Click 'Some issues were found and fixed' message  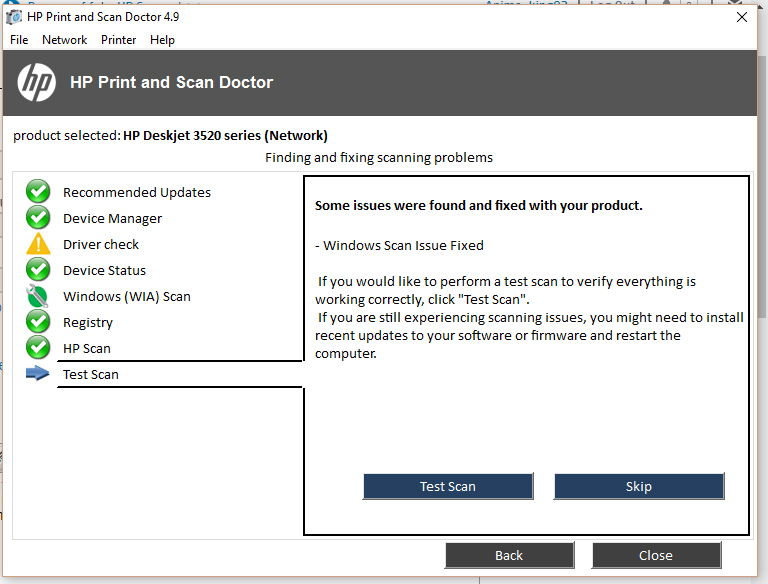pos(479,205)
